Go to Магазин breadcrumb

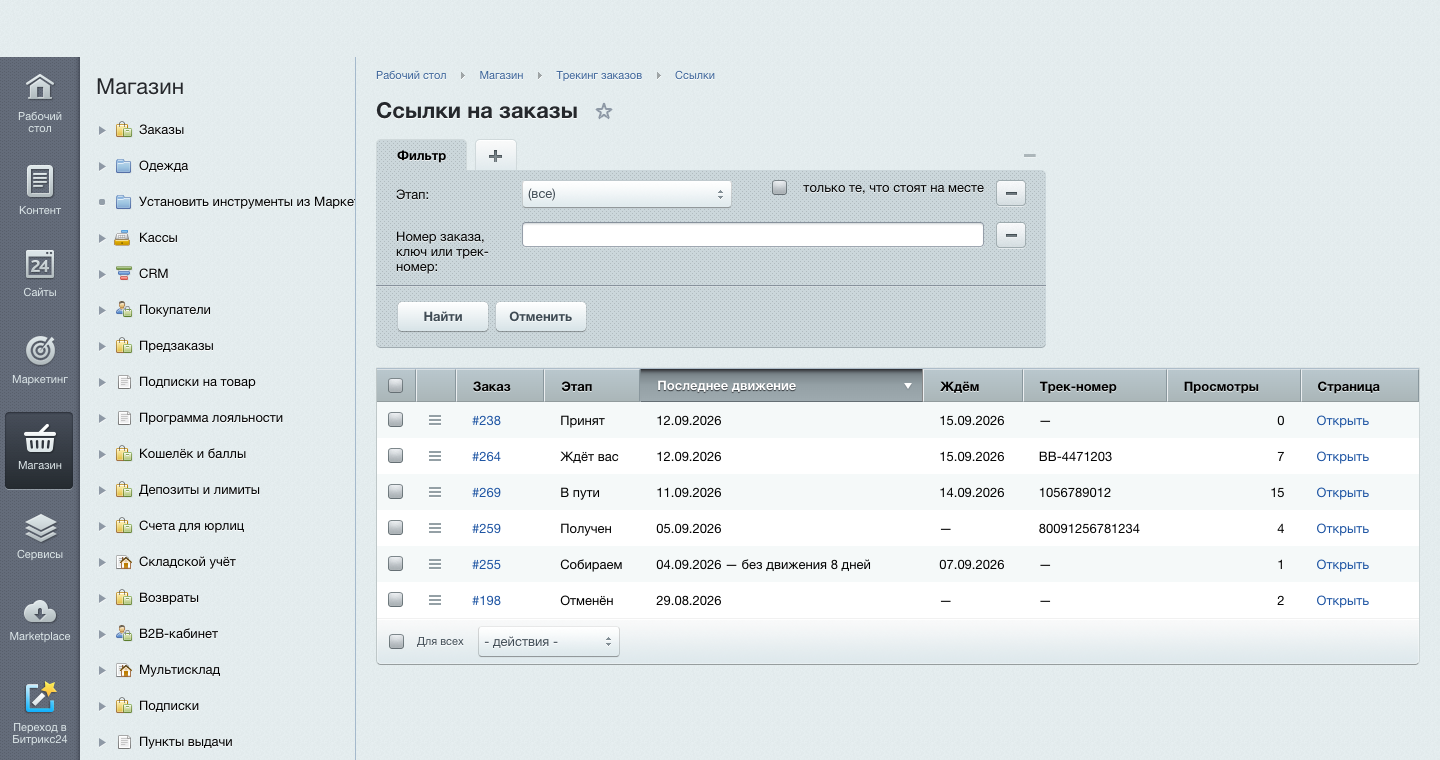pyautogui.click(x=501, y=75)
